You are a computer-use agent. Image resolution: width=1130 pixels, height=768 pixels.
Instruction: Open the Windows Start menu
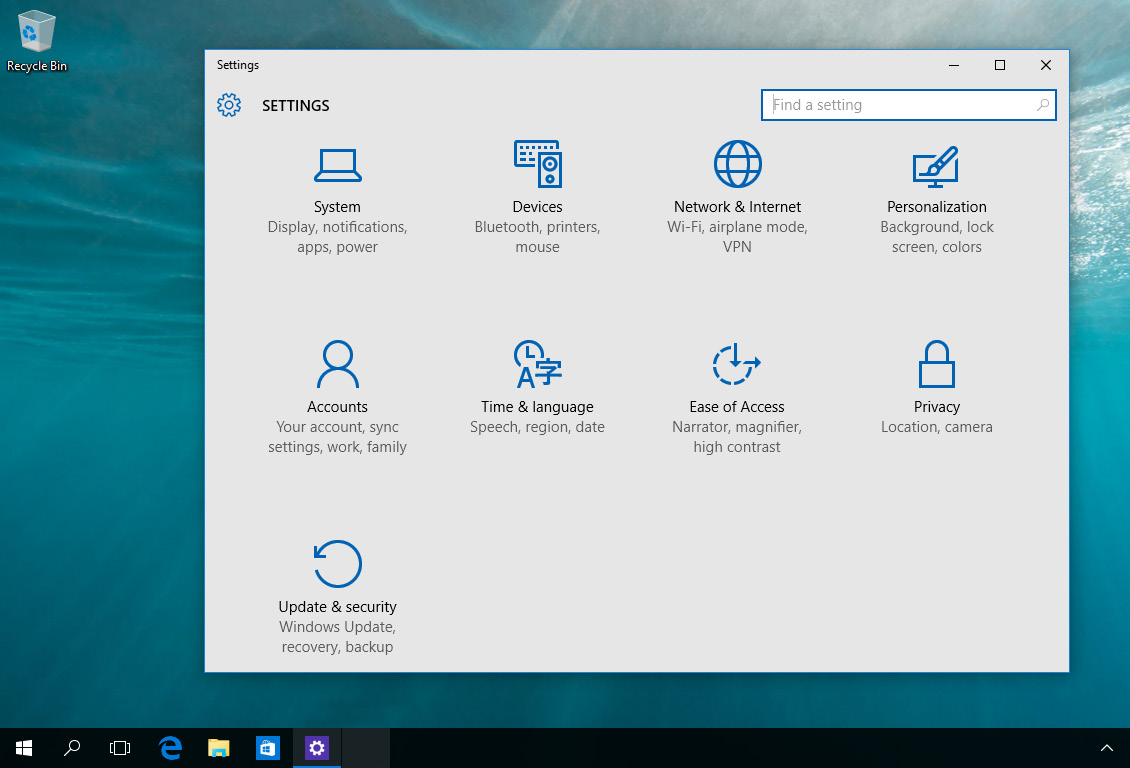(x=24, y=749)
